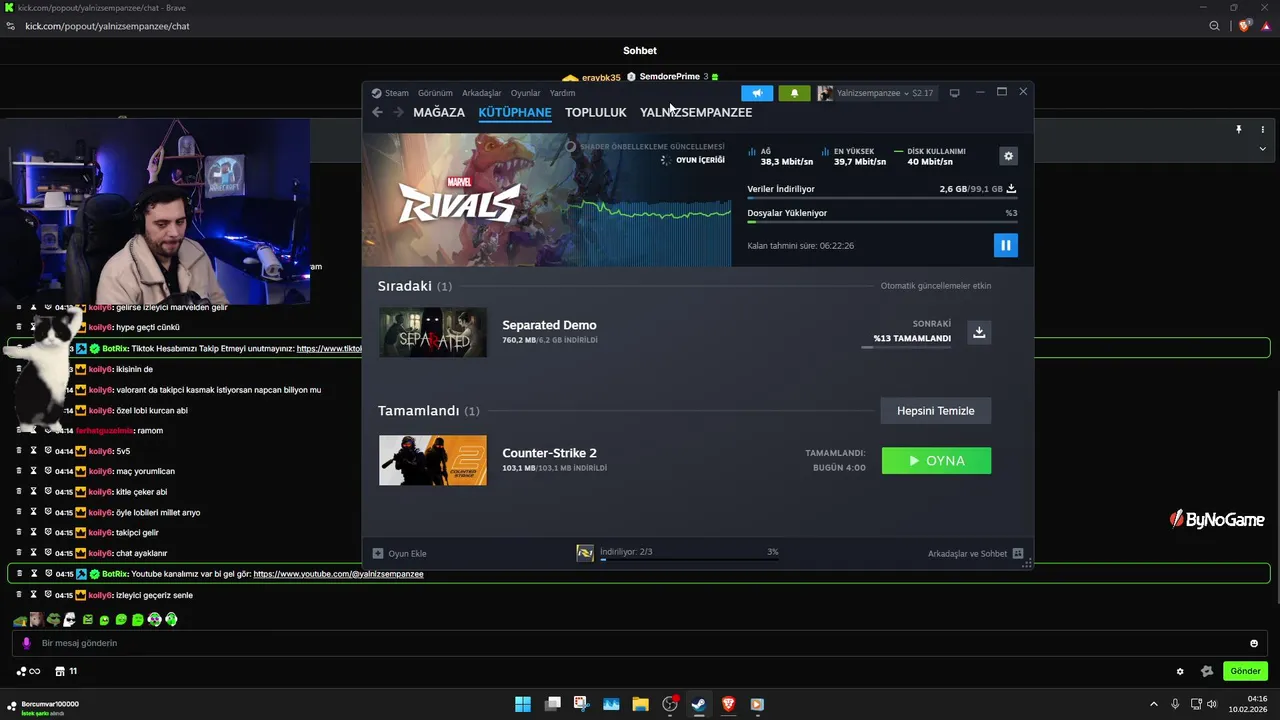The width and height of the screenshot is (1280, 720).
Task: Click Steam announcements megaphone button
Action: tap(757, 93)
